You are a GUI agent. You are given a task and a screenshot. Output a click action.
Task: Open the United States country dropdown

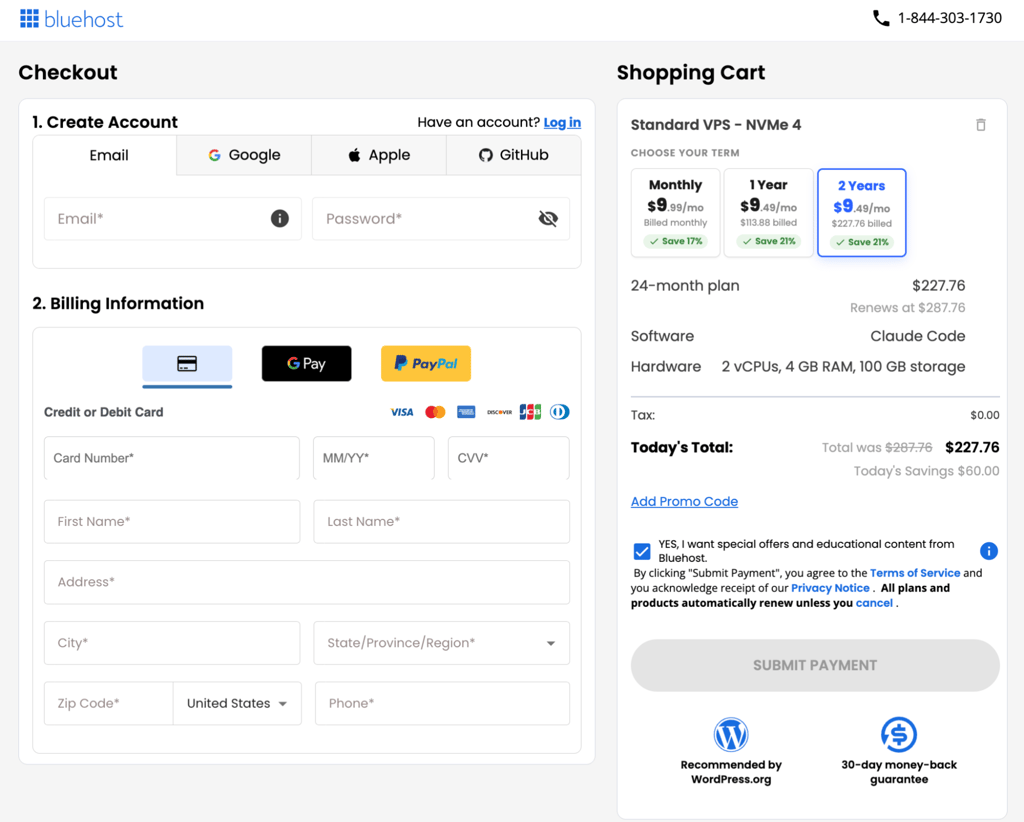pyautogui.click(x=237, y=704)
